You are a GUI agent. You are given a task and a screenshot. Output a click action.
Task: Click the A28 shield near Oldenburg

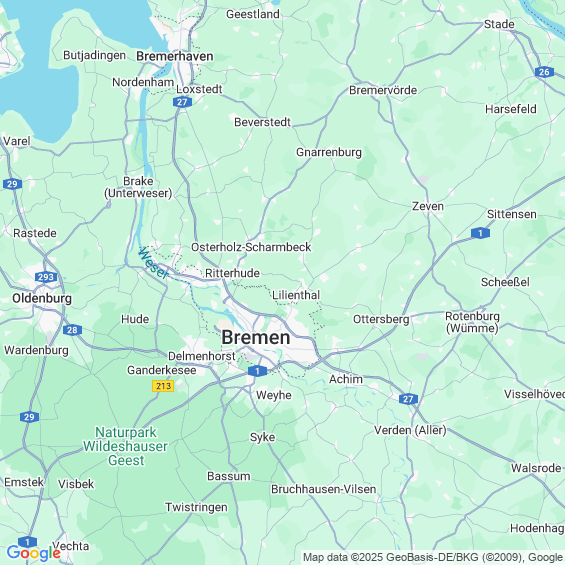[72, 330]
